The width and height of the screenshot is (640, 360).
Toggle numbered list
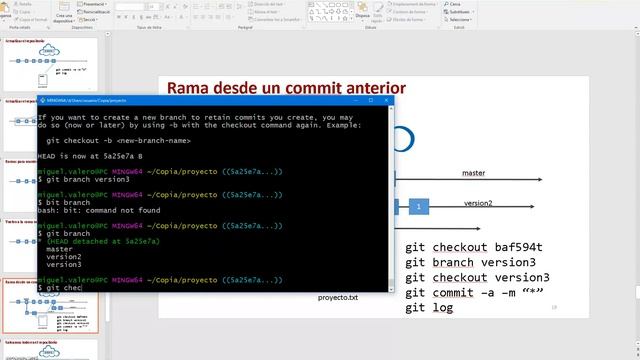click(x=208, y=7)
